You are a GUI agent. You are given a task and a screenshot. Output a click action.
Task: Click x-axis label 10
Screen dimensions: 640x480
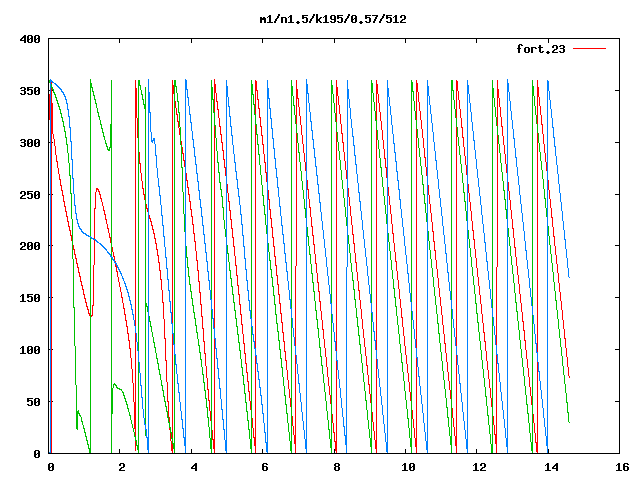point(408,467)
